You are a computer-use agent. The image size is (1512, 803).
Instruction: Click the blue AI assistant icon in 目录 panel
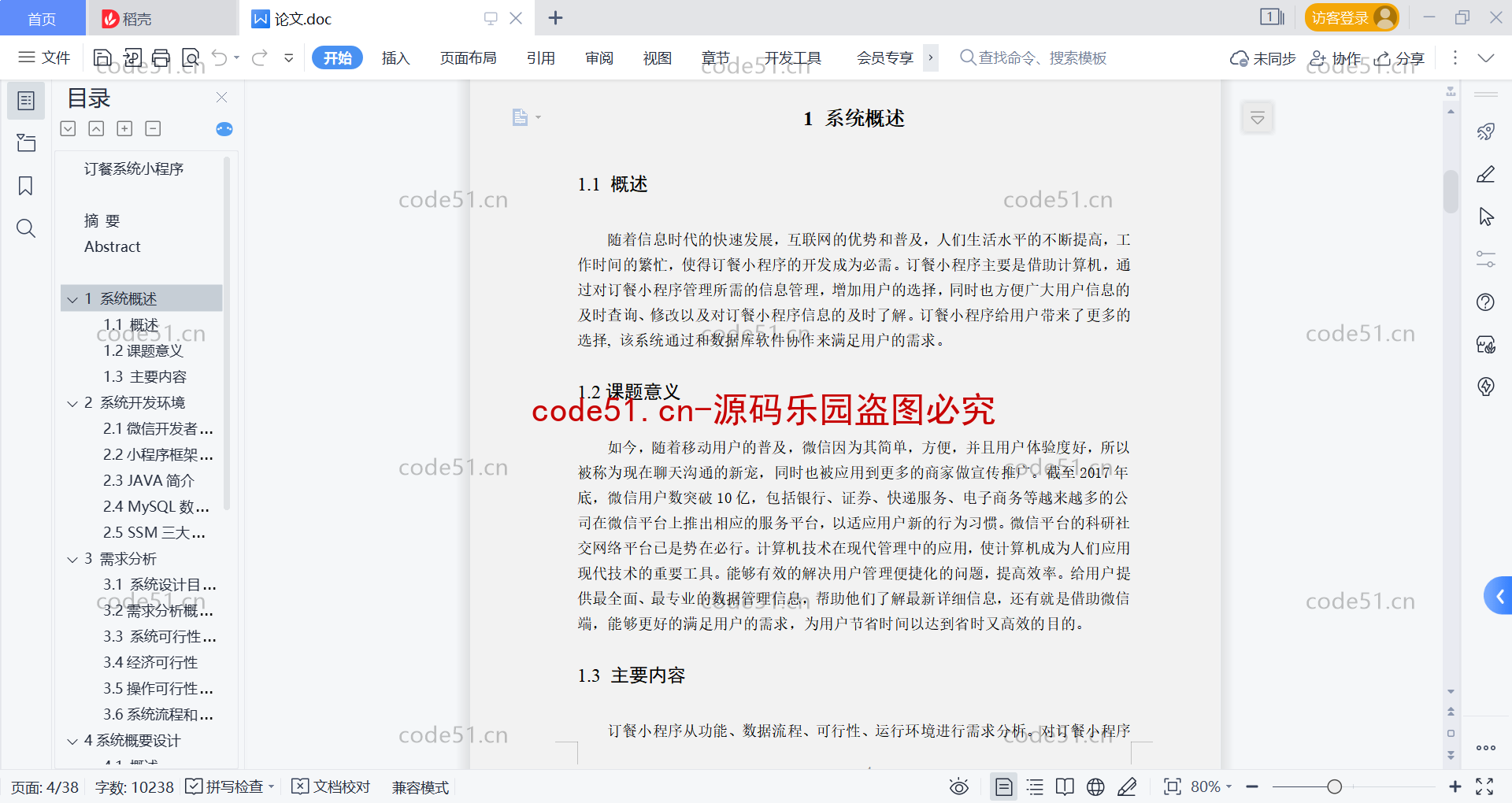pyautogui.click(x=224, y=129)
